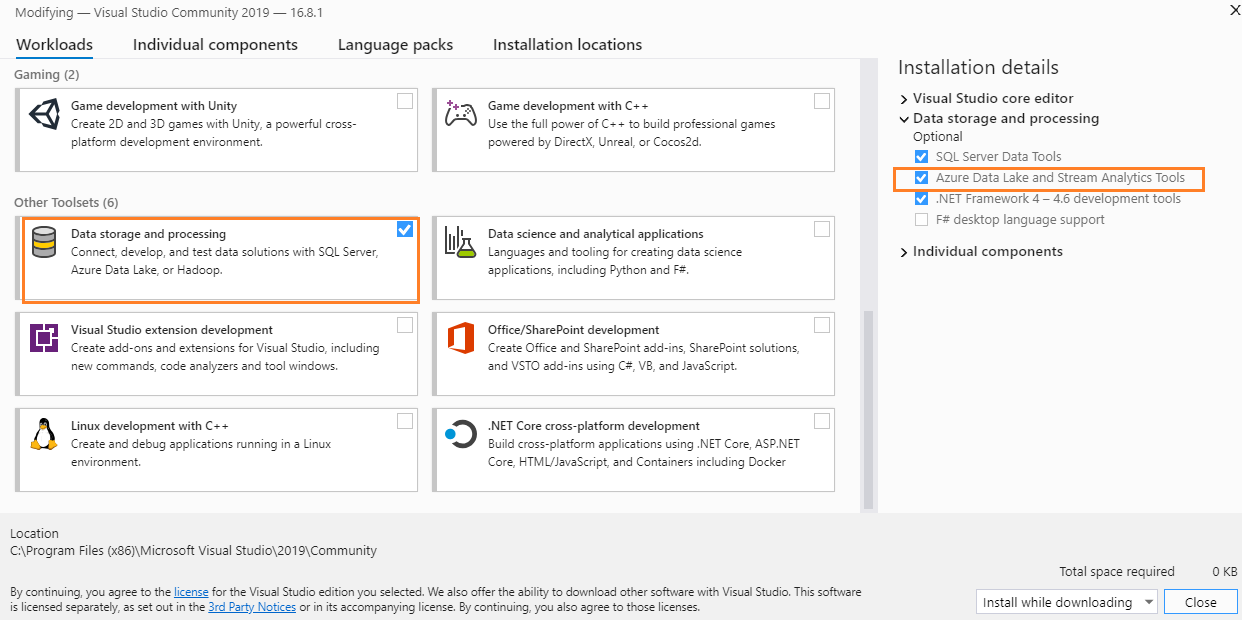
Task: Click the Visual Studio extension development icon
Action: click(x=44, y=339)
